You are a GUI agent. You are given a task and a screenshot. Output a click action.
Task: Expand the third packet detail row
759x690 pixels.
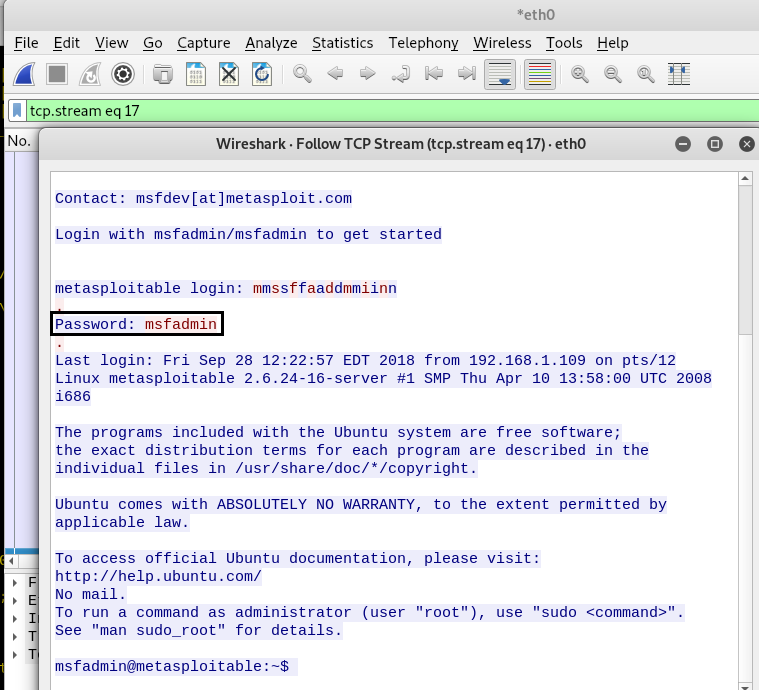[15, 618]
